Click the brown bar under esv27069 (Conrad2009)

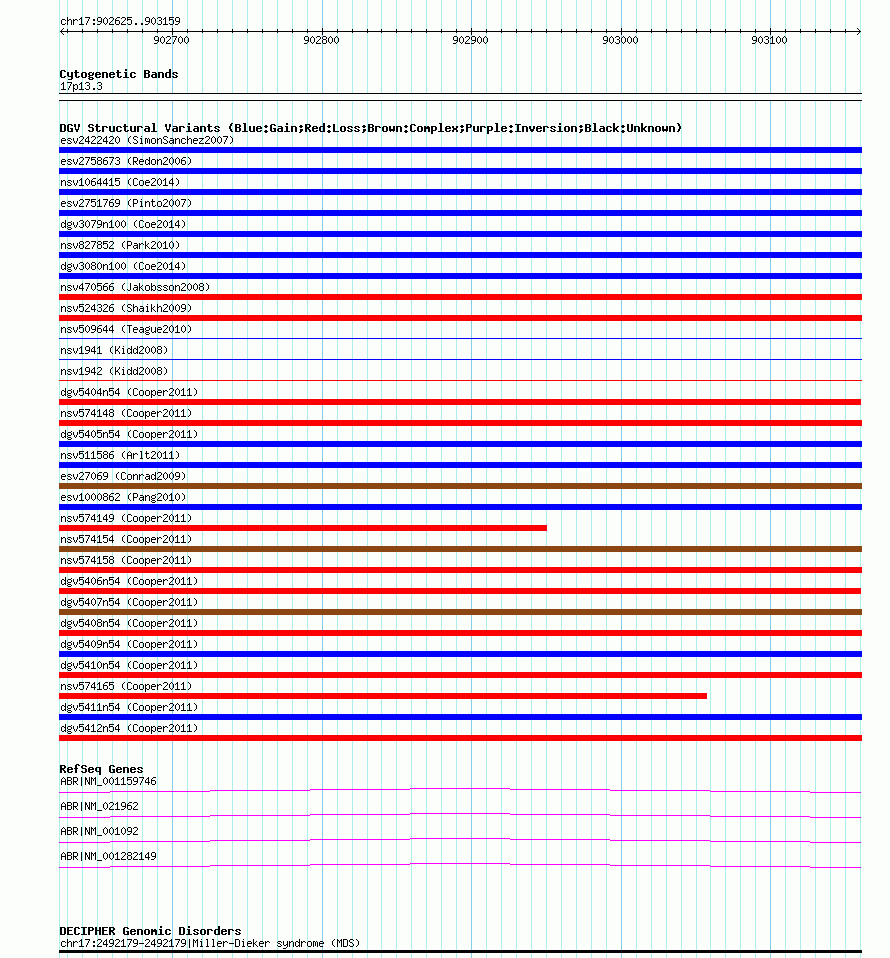click(461, 486)
